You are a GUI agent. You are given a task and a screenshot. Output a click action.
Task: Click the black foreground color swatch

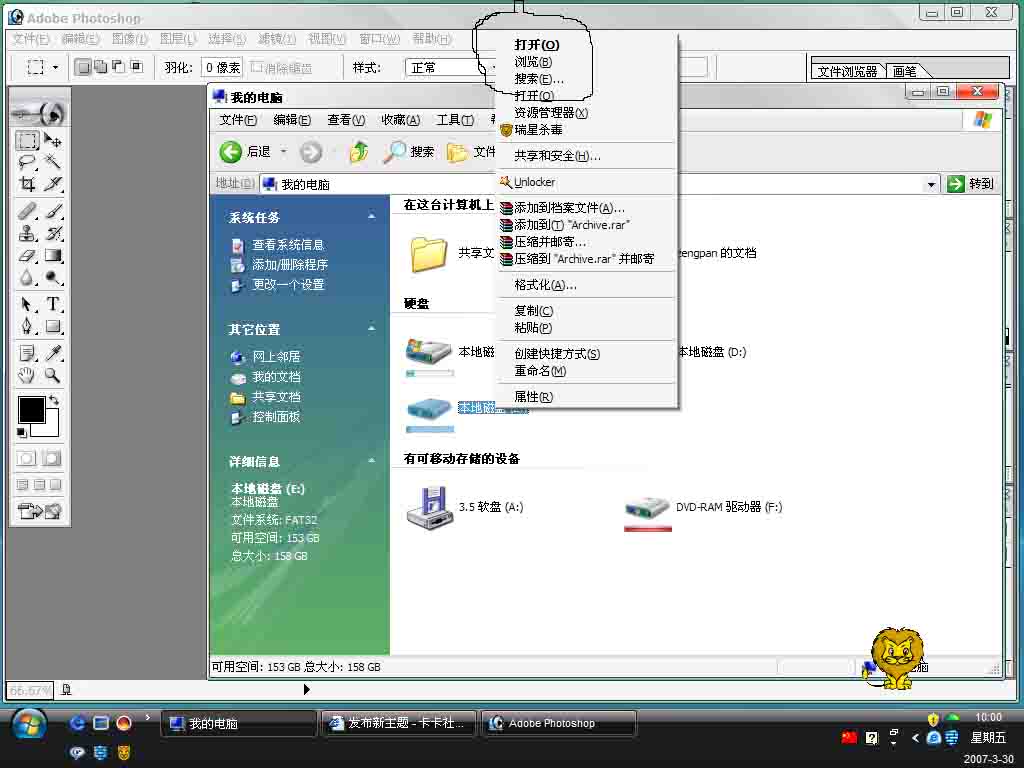point(30,410)
